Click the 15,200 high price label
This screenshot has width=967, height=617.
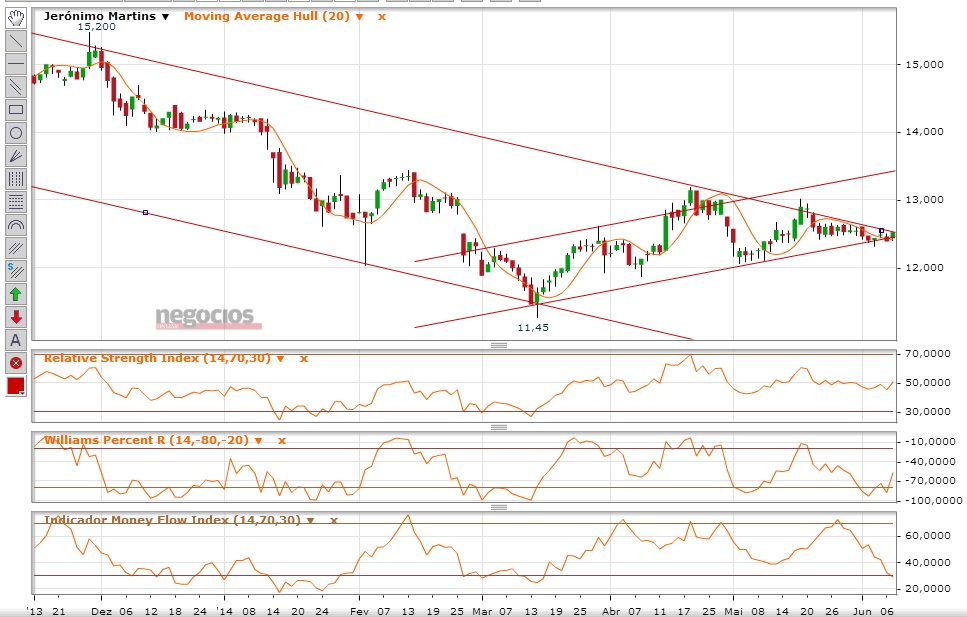96,27
